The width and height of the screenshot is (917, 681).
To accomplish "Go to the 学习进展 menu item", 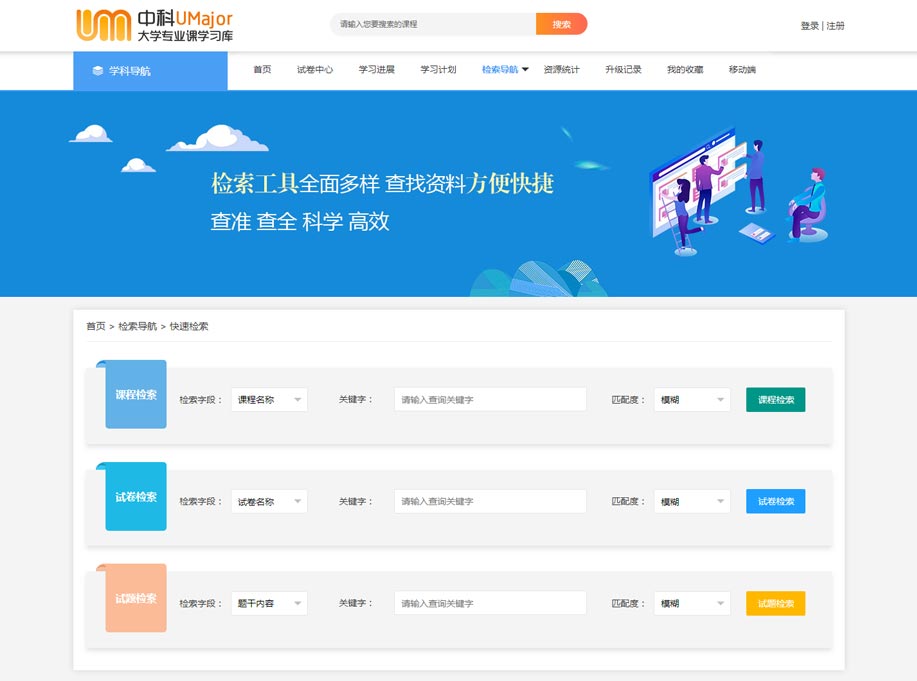I will pos(376,70).
